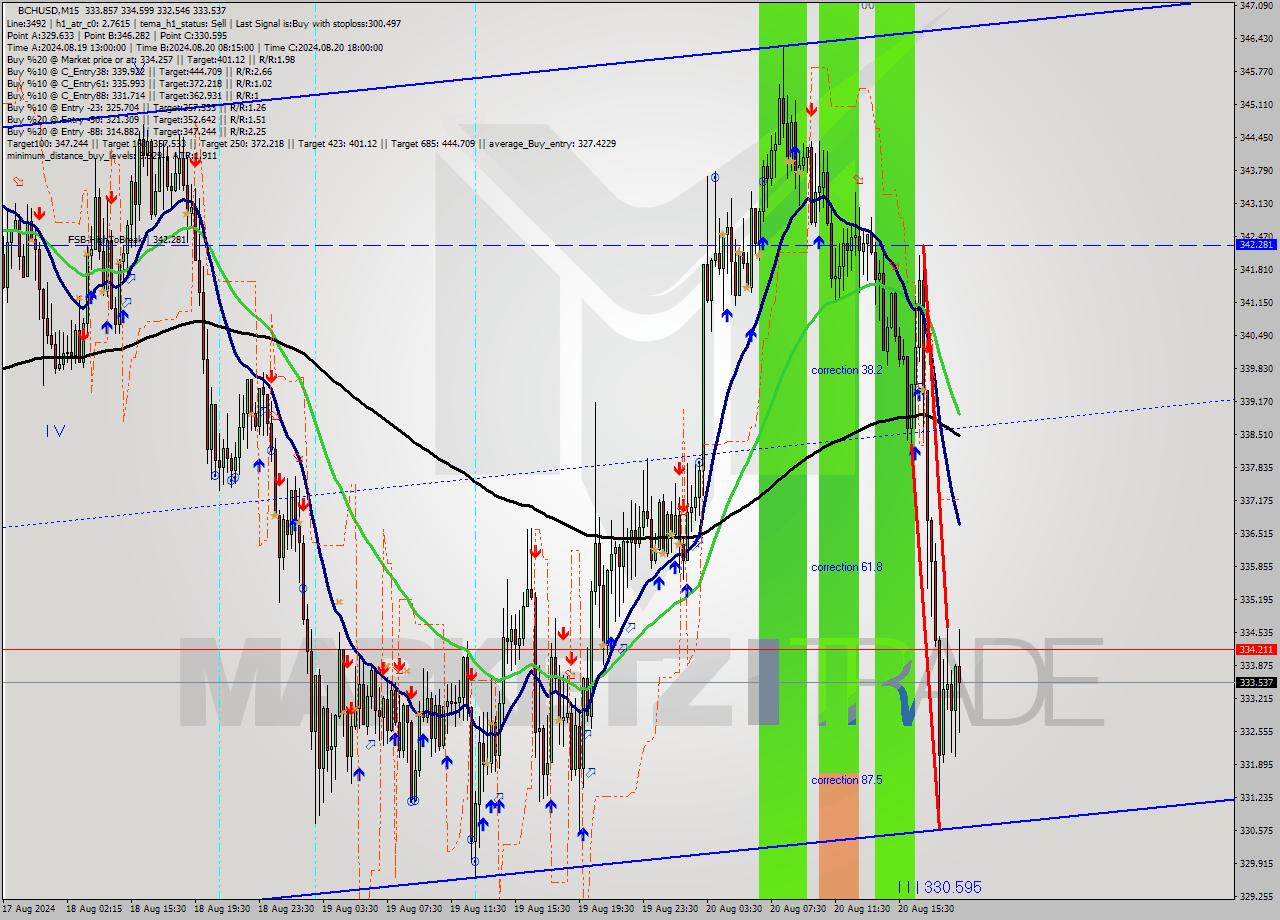
Task: Click the 'Buy %10 @ C_Entry38' line
Action: point(140,71)
